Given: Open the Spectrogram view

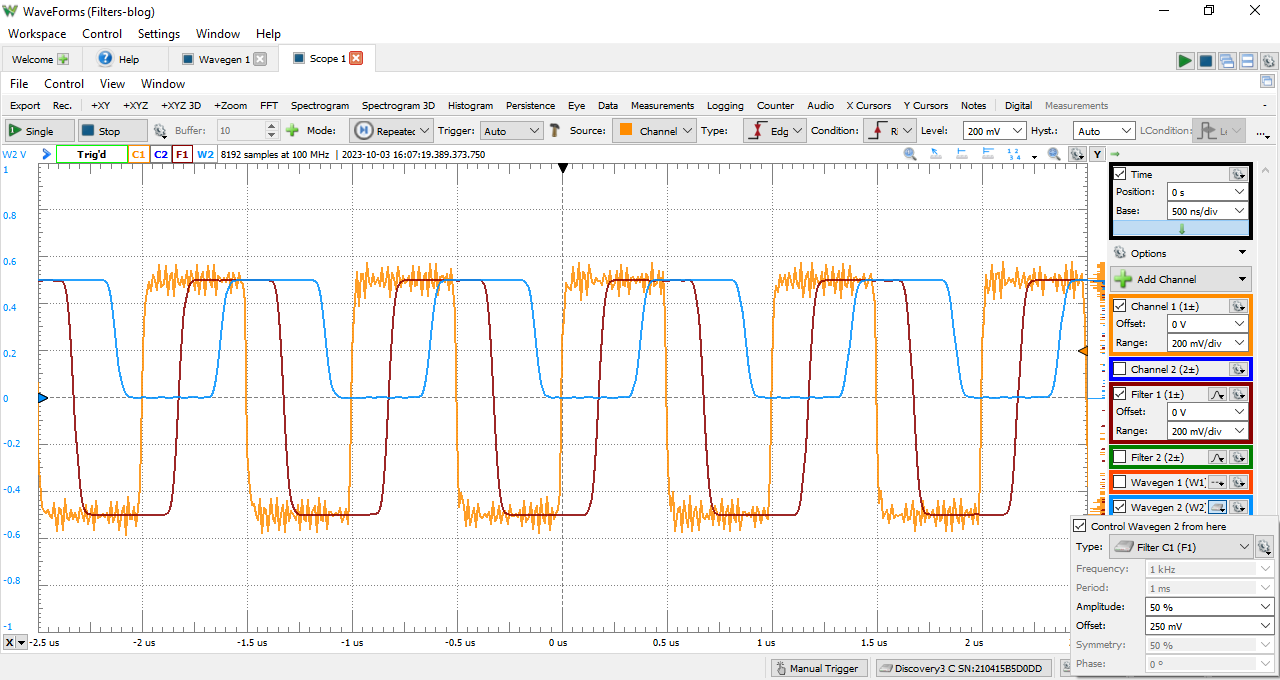Looking at the screenshot, I should (x=319, y=105).
